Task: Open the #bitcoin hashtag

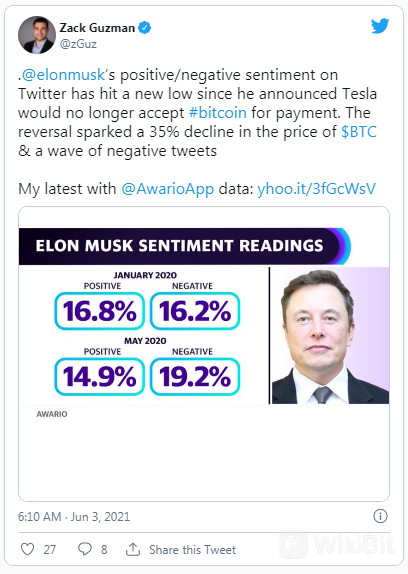Action: click(218, 113)
